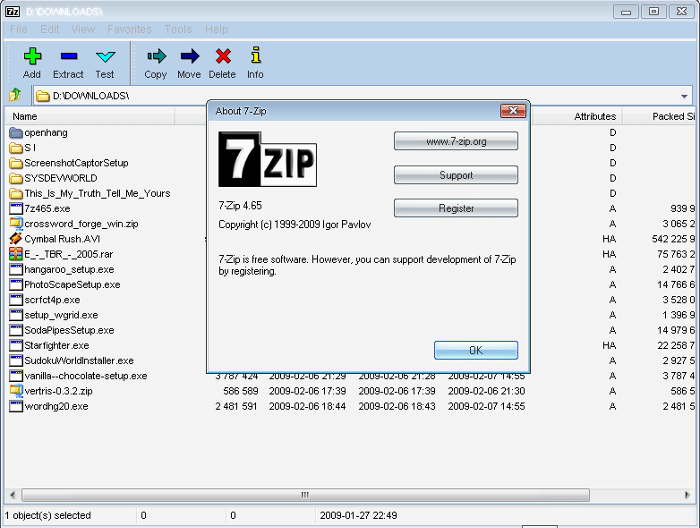The width and height of the screenshot is (700, 528).
Task: Click the Copy toolbar icon
Action: 155,57
